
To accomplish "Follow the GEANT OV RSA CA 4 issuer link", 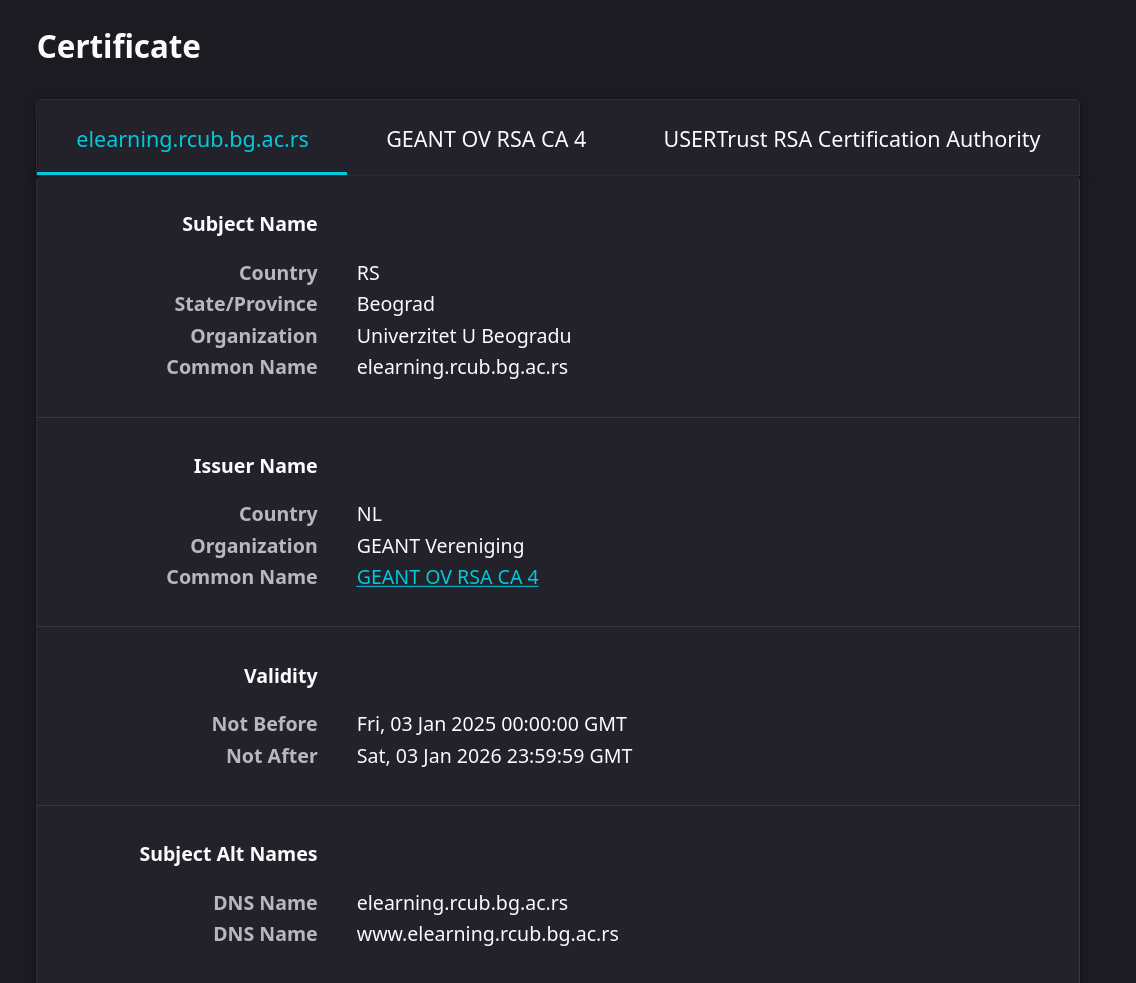I will click(447, 577).
